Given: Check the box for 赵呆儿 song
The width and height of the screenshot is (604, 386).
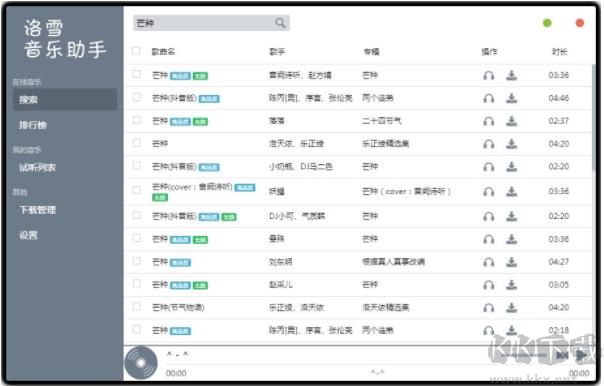Looking at the screenshot, I should click(137, 284).
